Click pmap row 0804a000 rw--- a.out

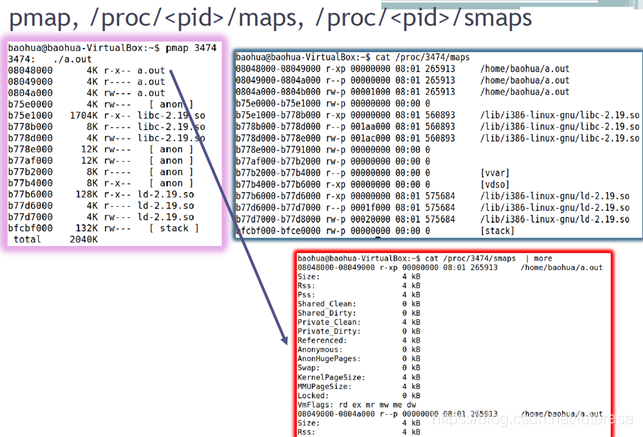(87, 93)
